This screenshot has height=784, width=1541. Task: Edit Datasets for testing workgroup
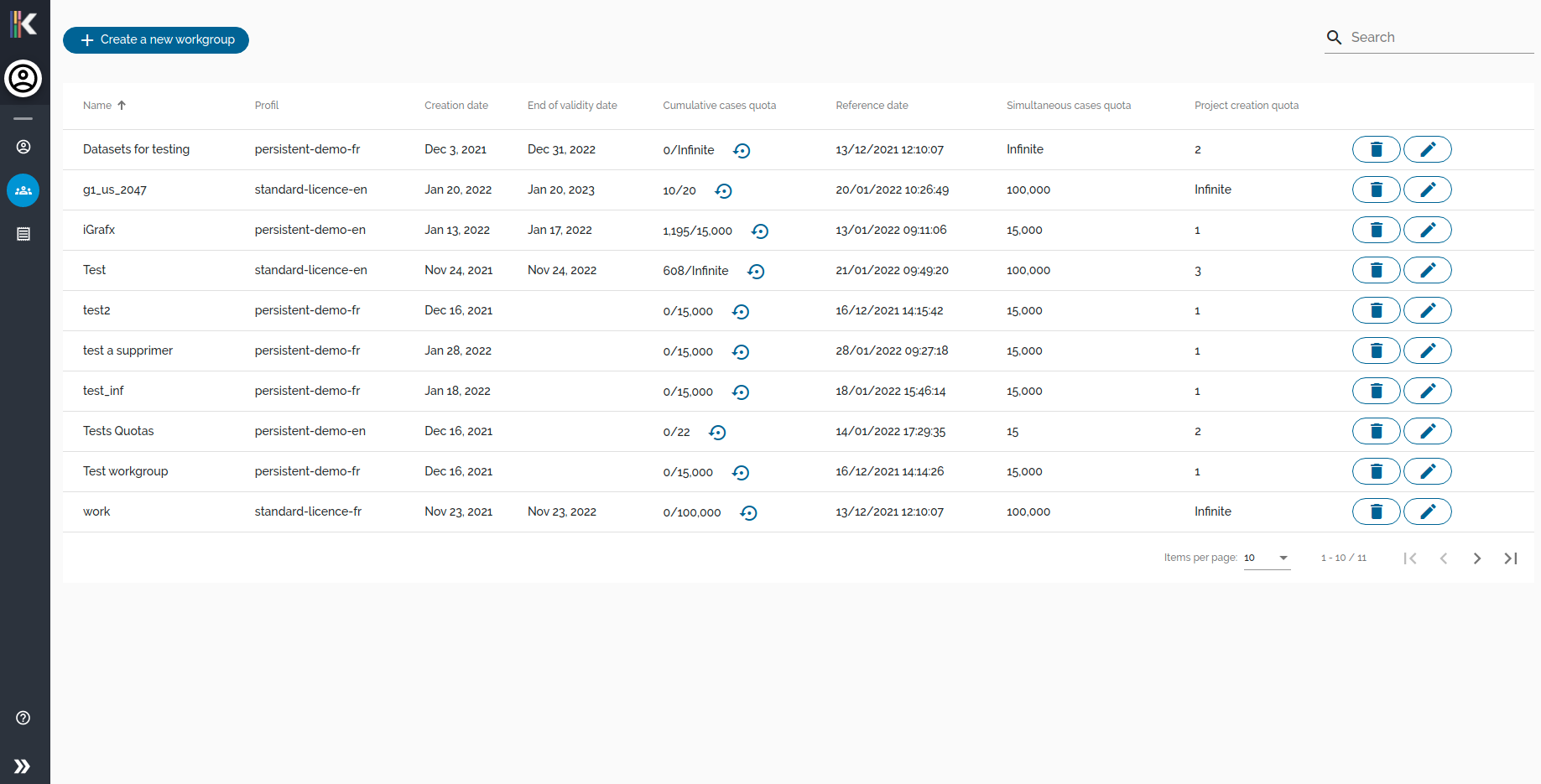coord(1428,149)
